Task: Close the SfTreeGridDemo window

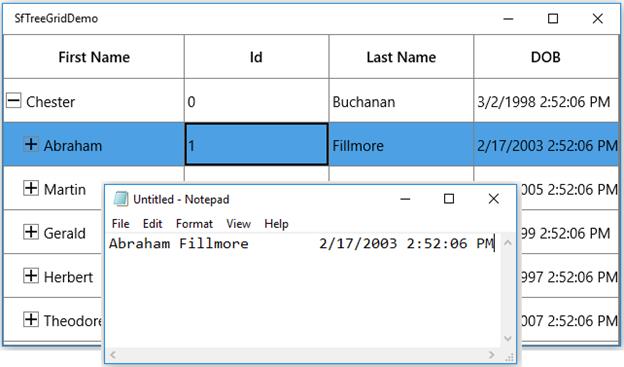Action: coord(597,19)
